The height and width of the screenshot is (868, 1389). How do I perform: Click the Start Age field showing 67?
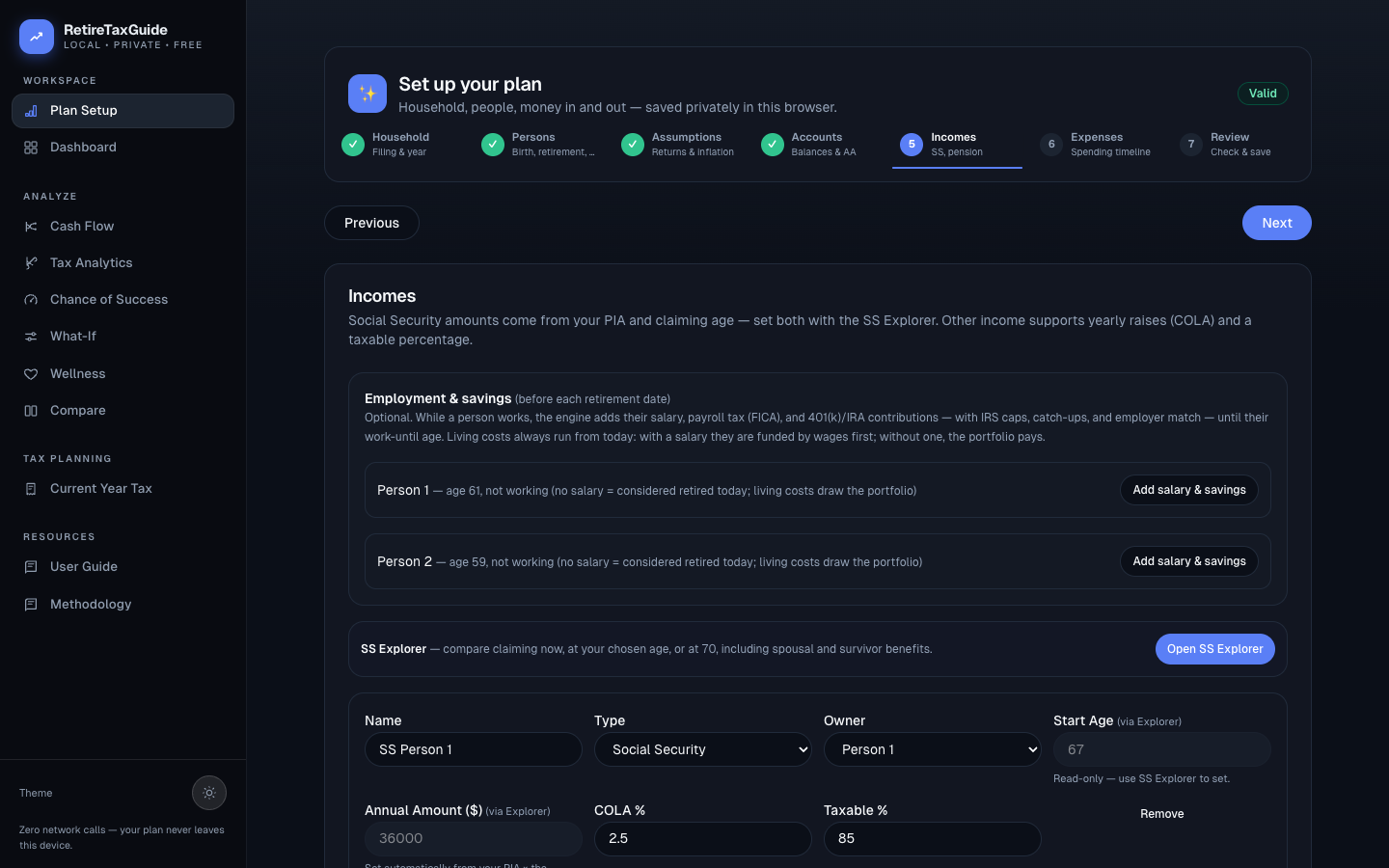[x=1162, y=749]
